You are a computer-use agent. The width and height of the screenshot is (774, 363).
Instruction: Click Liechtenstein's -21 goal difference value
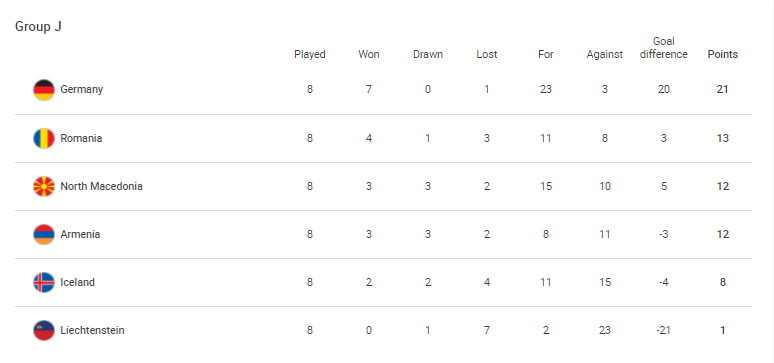coord(663,330)
